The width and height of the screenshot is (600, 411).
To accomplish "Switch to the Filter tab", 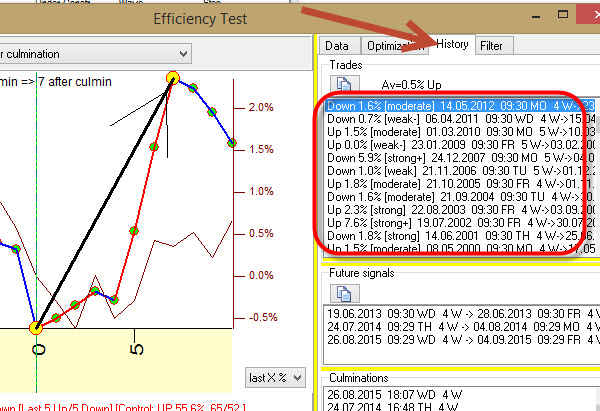I will 491,46.
